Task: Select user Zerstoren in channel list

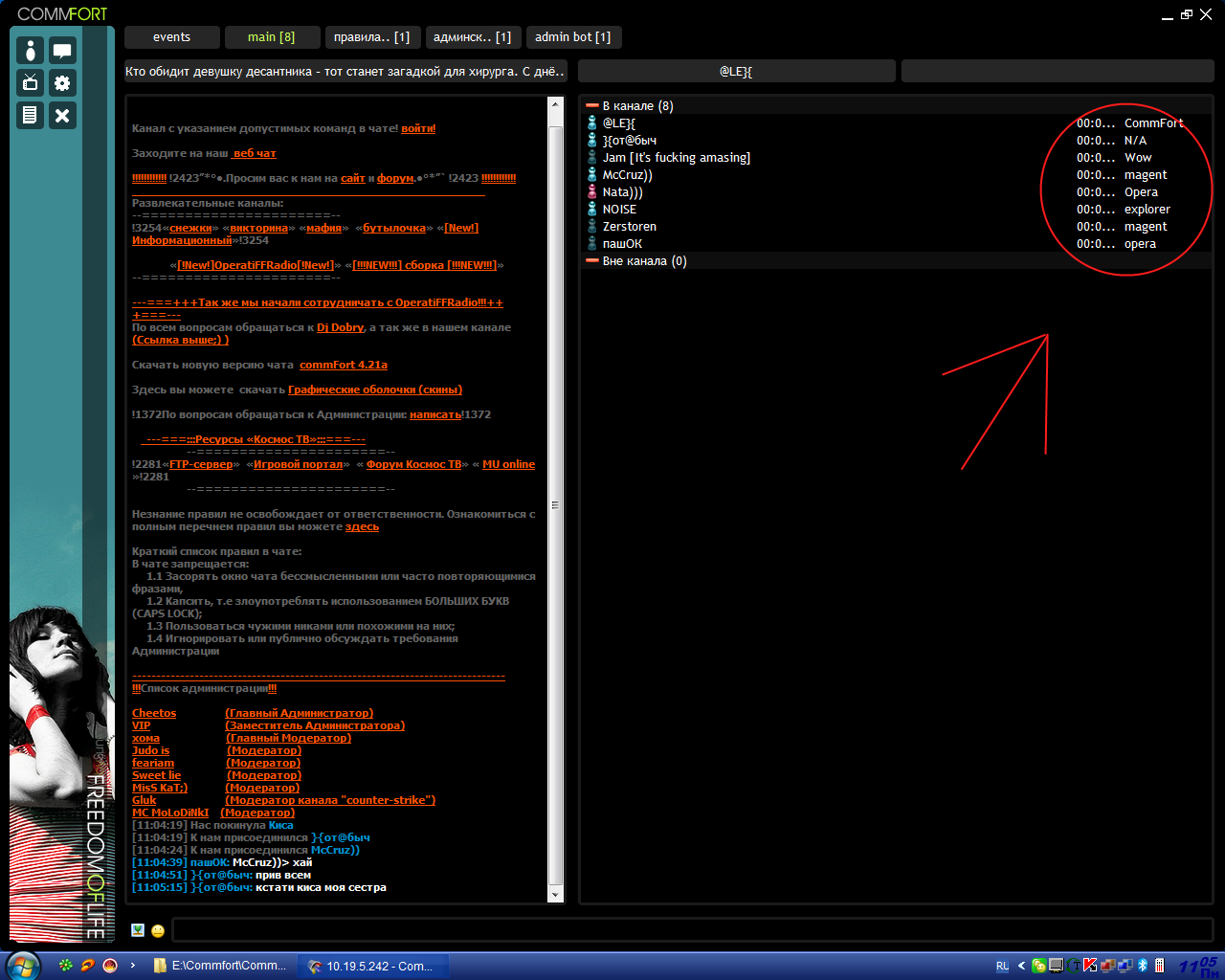Action: [x=629, y=227]
